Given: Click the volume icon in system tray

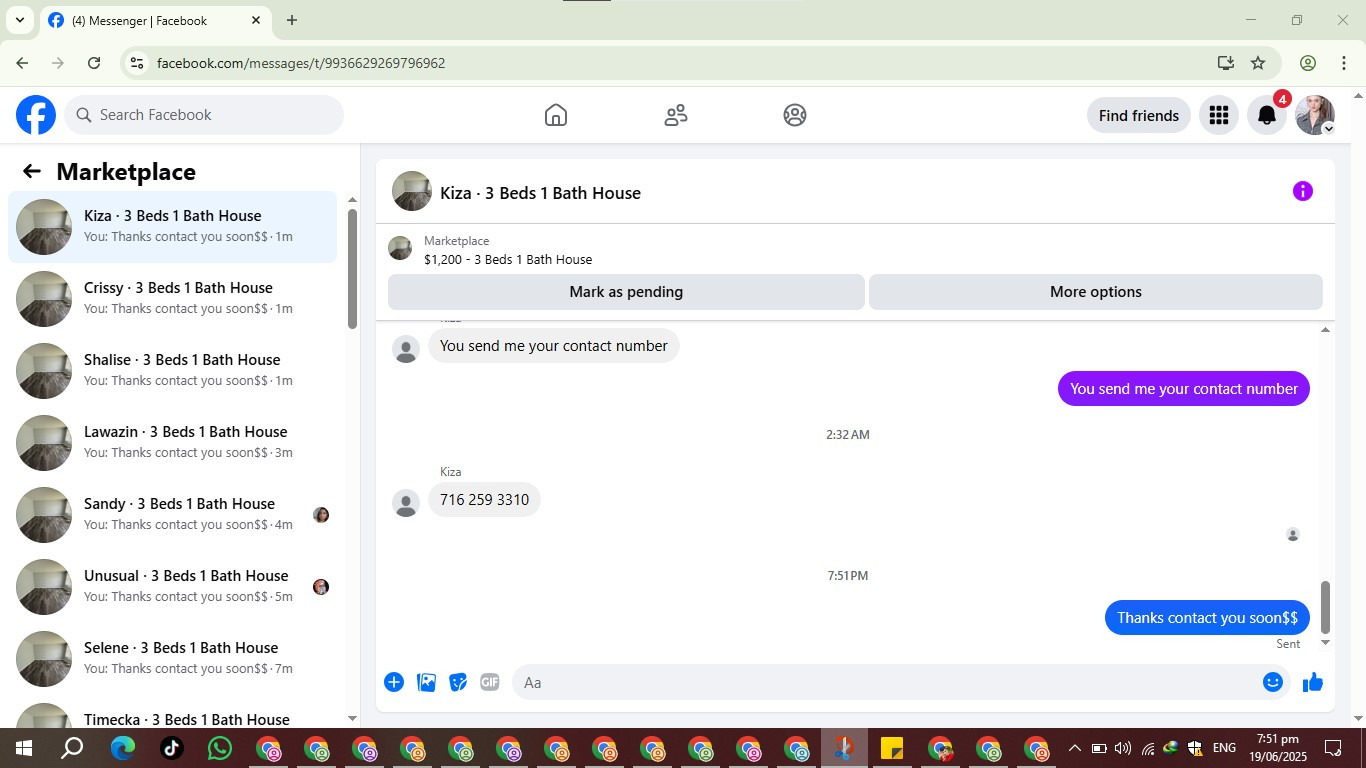Looking at the screenshot, I should point(1123,748).
